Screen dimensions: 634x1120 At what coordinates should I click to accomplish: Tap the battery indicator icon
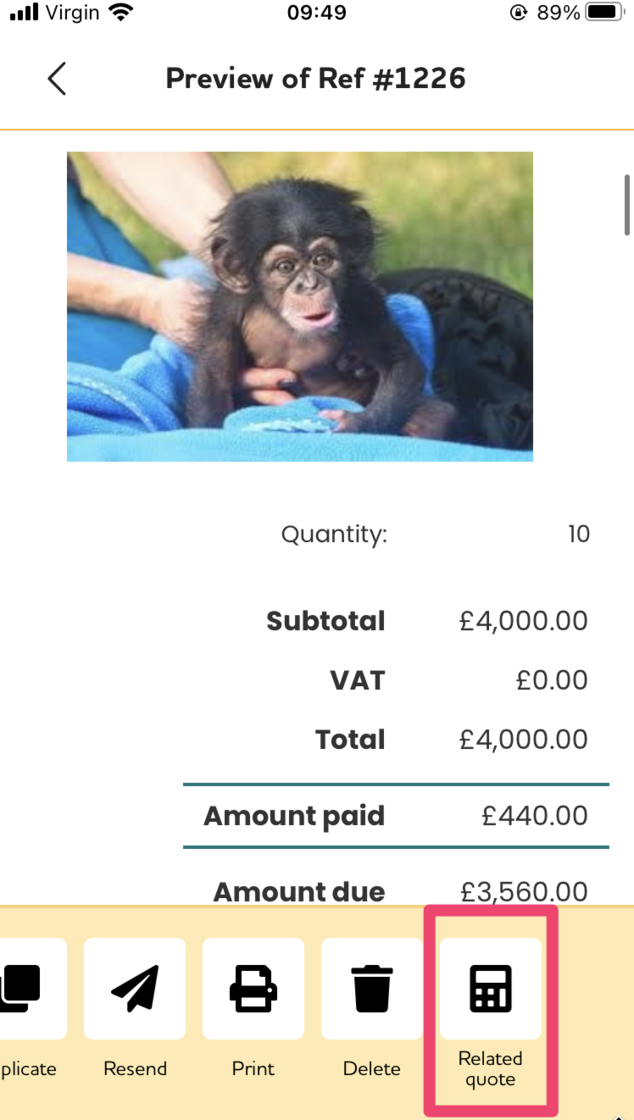603,13
